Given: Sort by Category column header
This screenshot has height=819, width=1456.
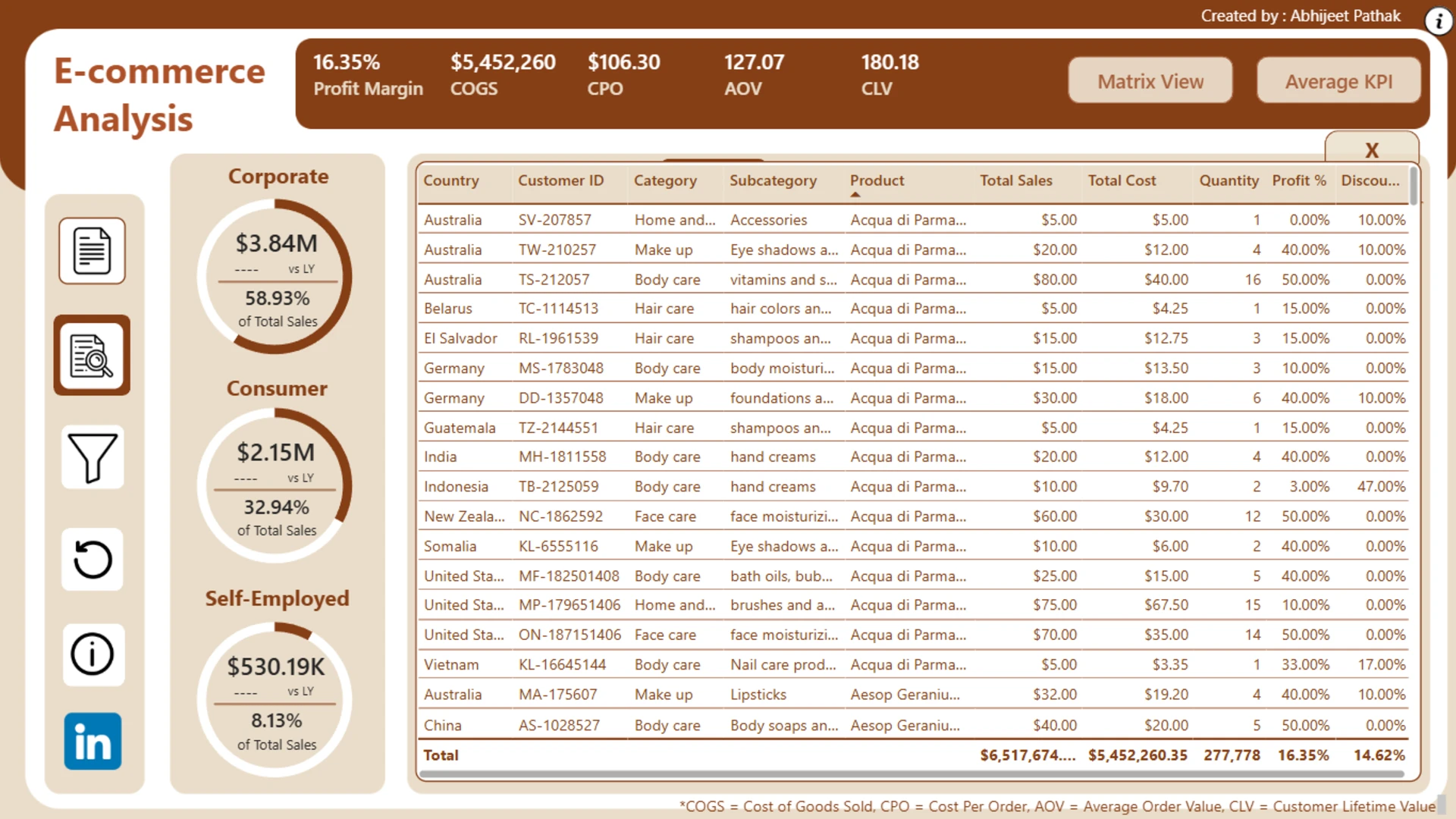Looking at the screenshot, I should tap(665, 180).
